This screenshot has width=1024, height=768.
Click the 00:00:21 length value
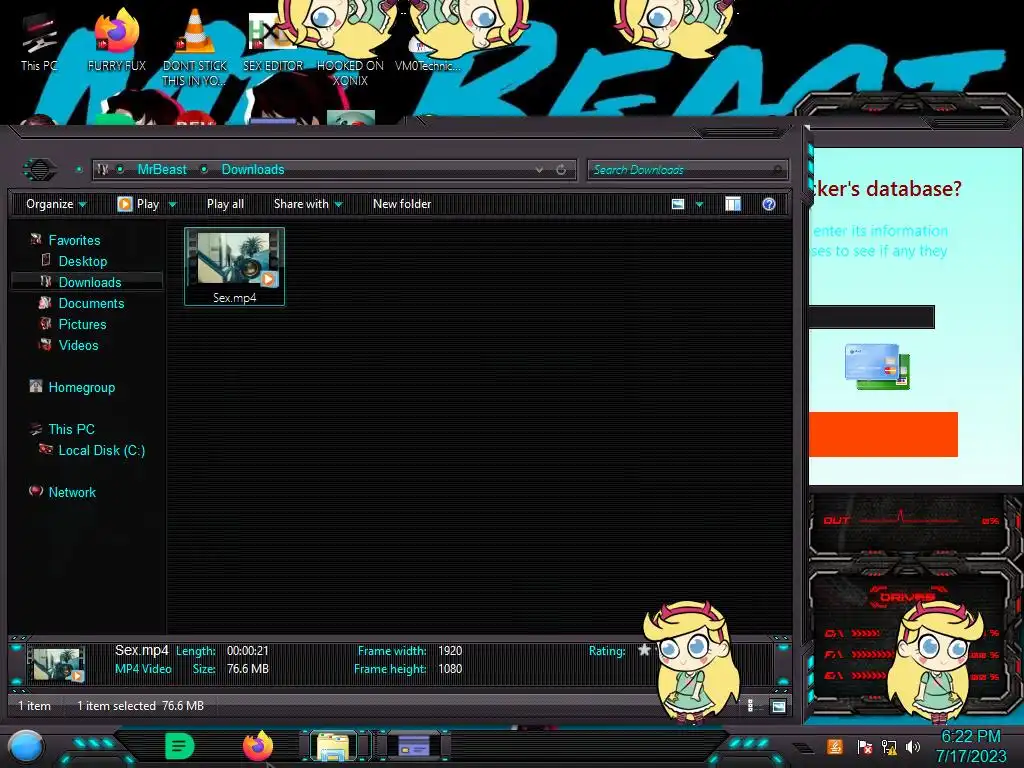(x=248, y=650)
